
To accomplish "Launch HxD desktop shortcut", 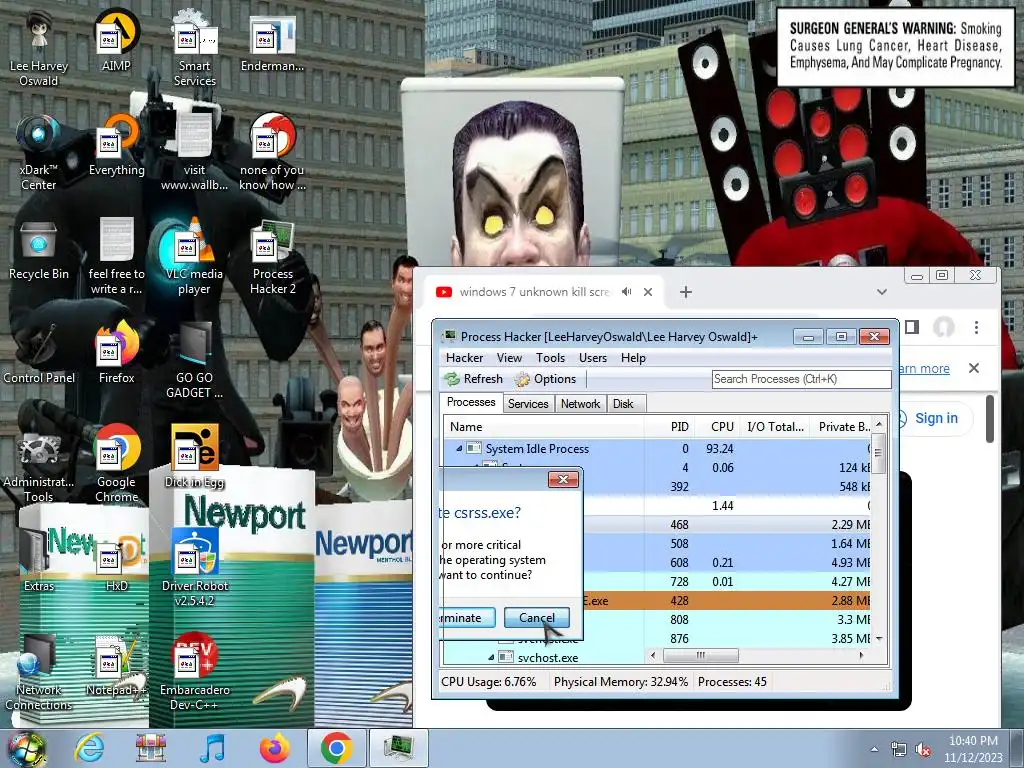I will (x=116, y=562).
